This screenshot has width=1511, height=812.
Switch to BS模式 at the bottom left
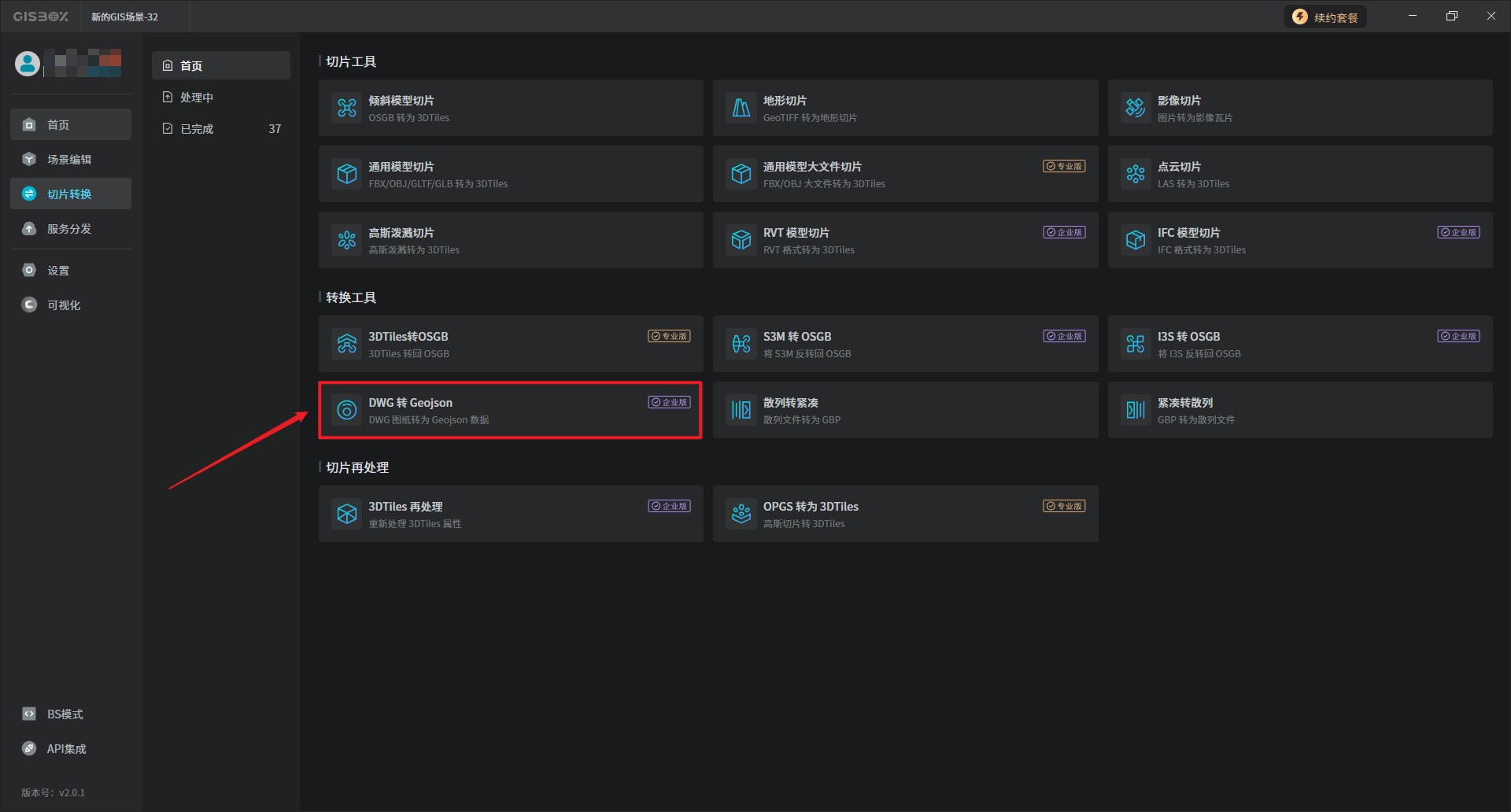(65, 714)
